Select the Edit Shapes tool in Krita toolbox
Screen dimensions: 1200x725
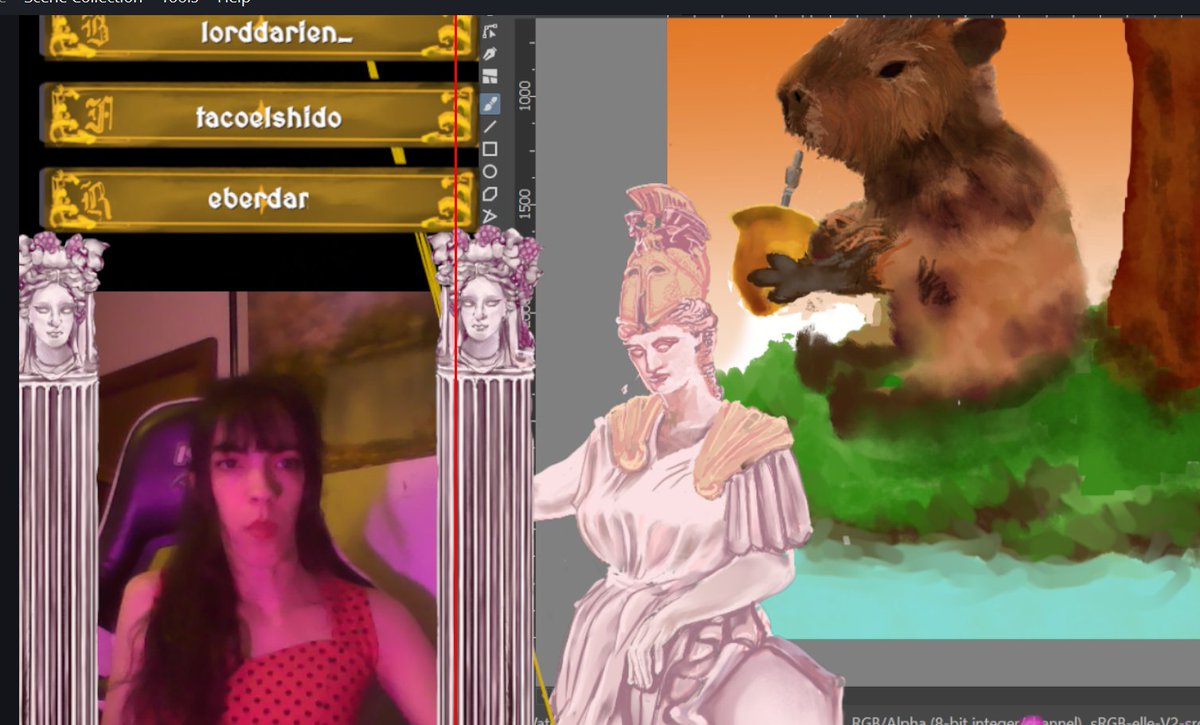coord(490,31)
